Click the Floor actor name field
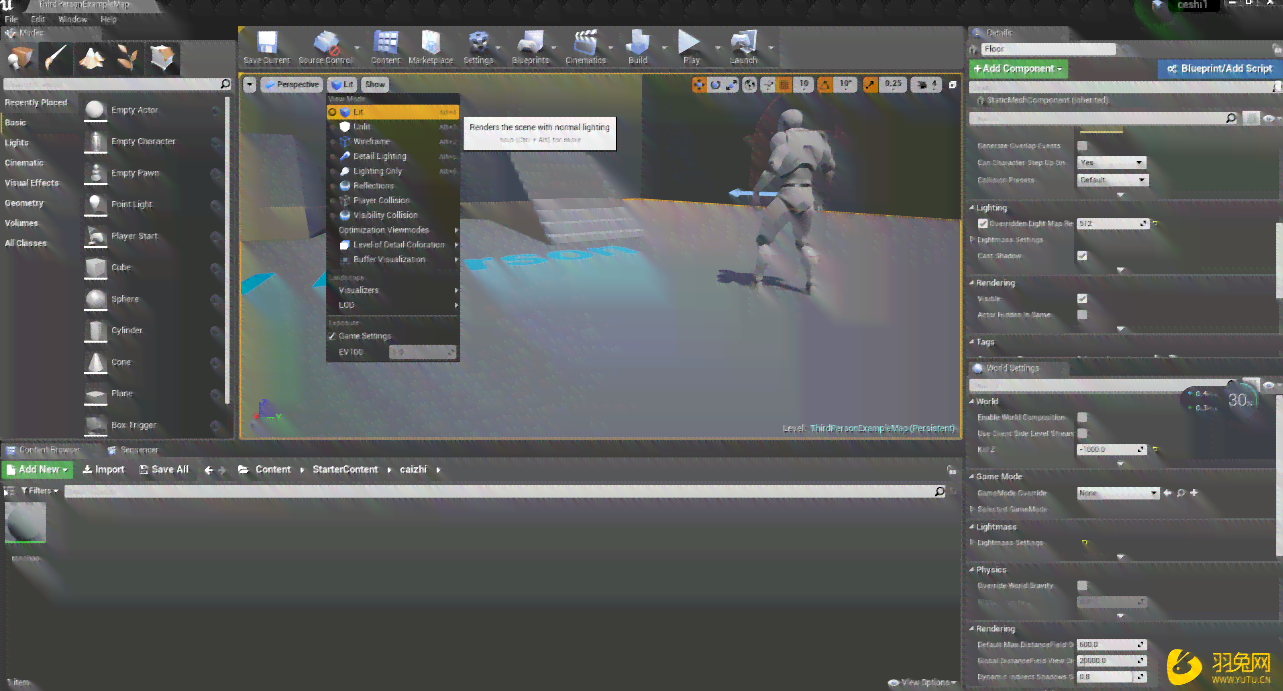The image size is (1283, 691). coord(1047,49)
